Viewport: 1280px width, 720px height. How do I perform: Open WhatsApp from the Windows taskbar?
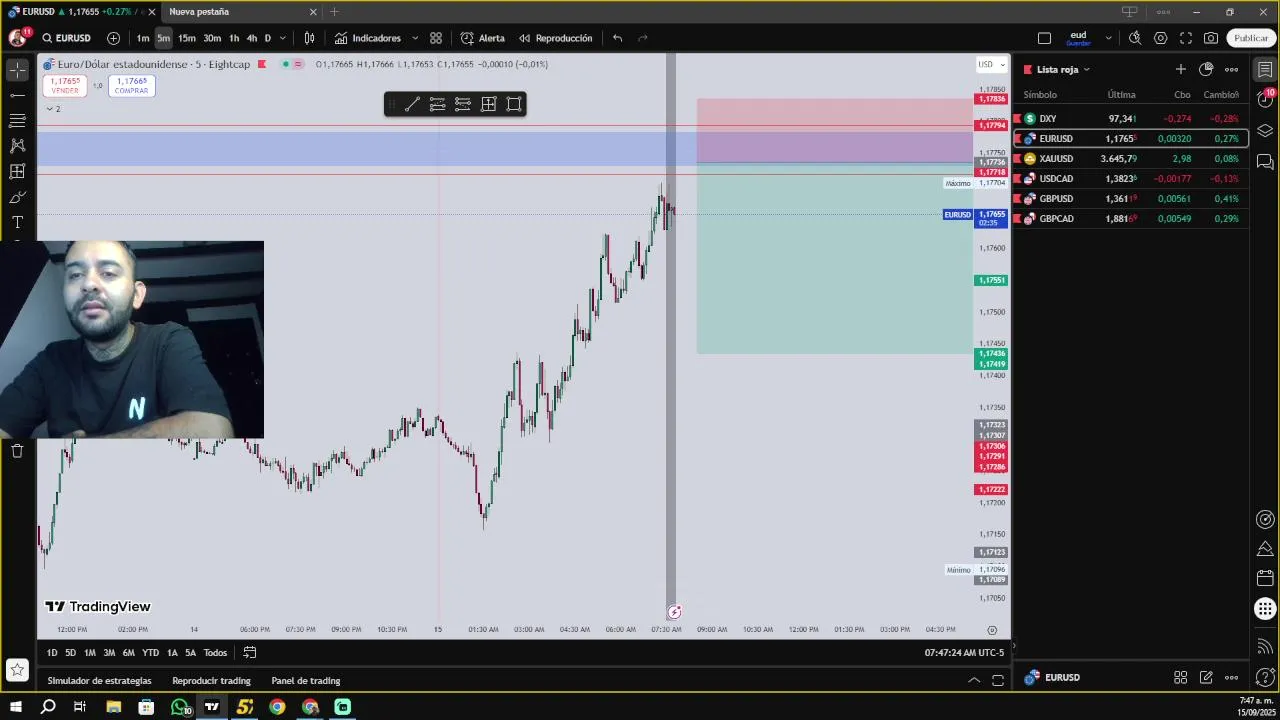[179, 707]
